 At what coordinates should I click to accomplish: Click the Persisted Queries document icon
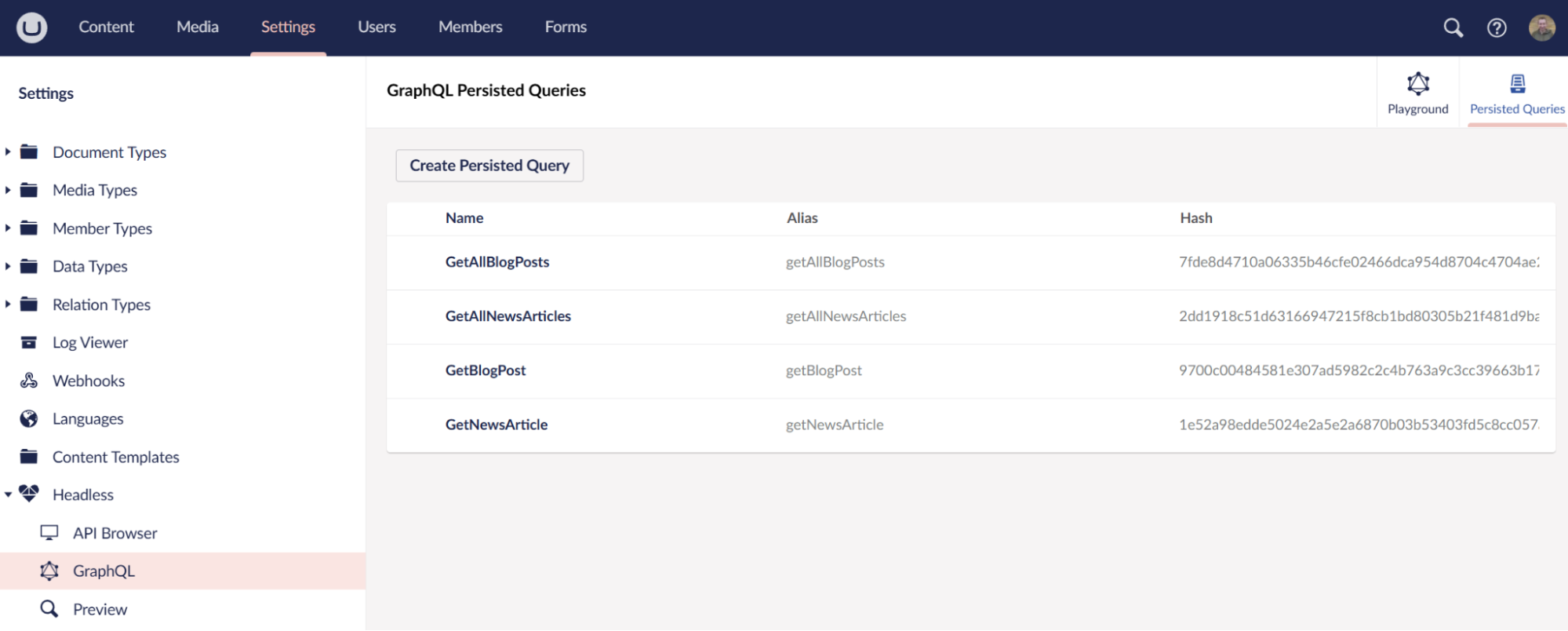click(x=1518, y=83)
